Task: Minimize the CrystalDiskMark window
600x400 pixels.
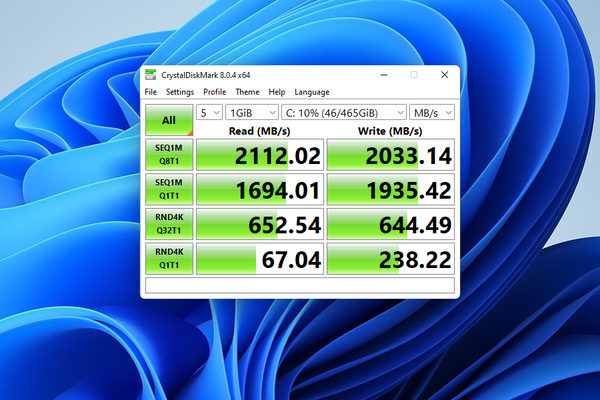Action: coord(385,75)
